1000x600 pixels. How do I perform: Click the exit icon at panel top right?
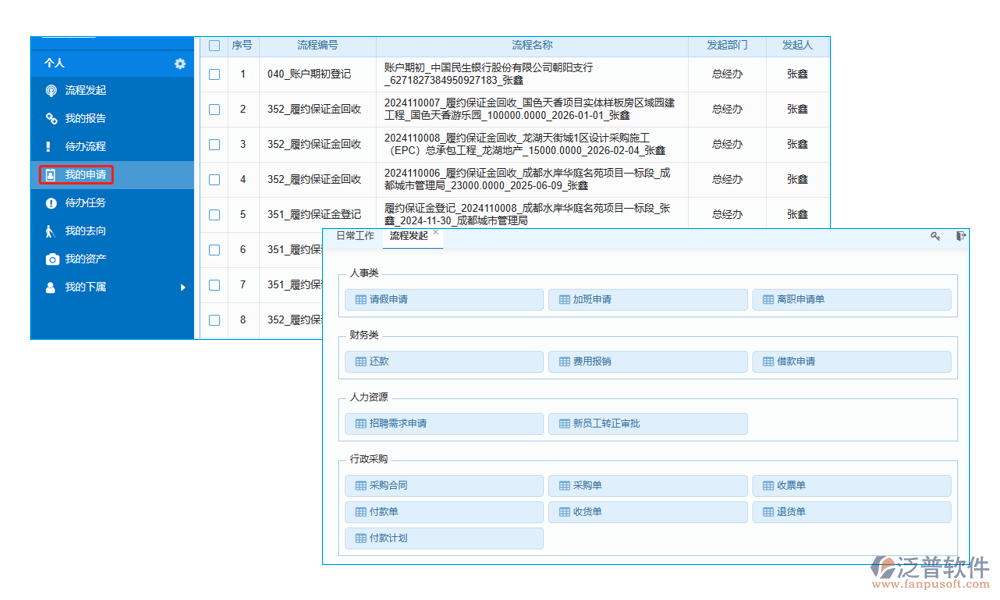(x=961, y=237)
